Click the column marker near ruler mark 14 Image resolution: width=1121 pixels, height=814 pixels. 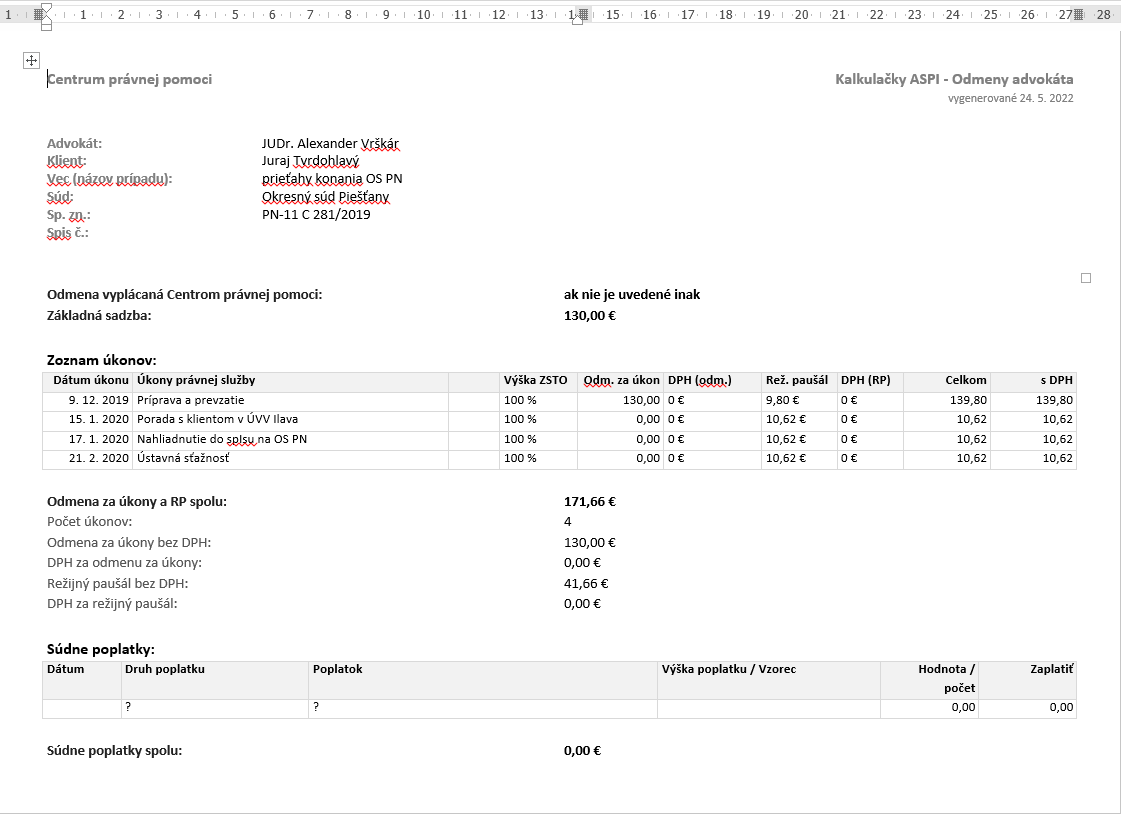coord(584,14)
